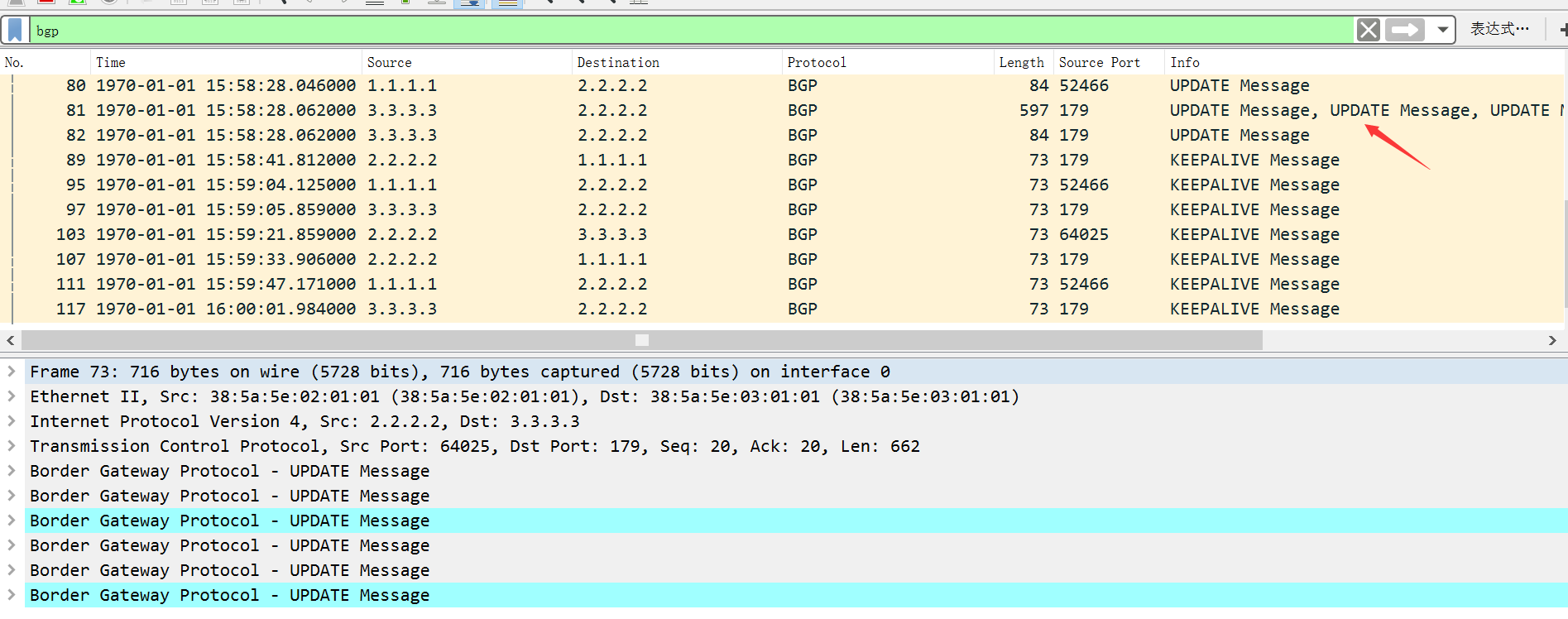The width and height of the screenshot is (1568, 619).
Task: Select packet number 80 in the list
Action: click(x=782, y=86)
